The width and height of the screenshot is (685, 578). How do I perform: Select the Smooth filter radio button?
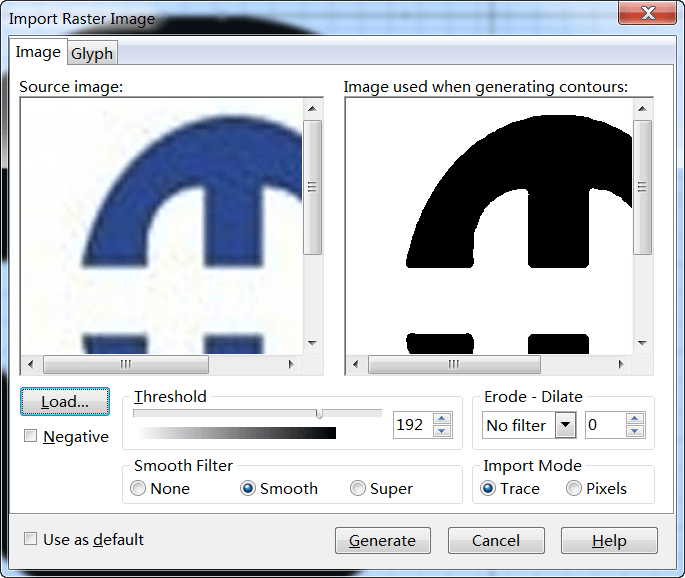[x=248, y=488]
